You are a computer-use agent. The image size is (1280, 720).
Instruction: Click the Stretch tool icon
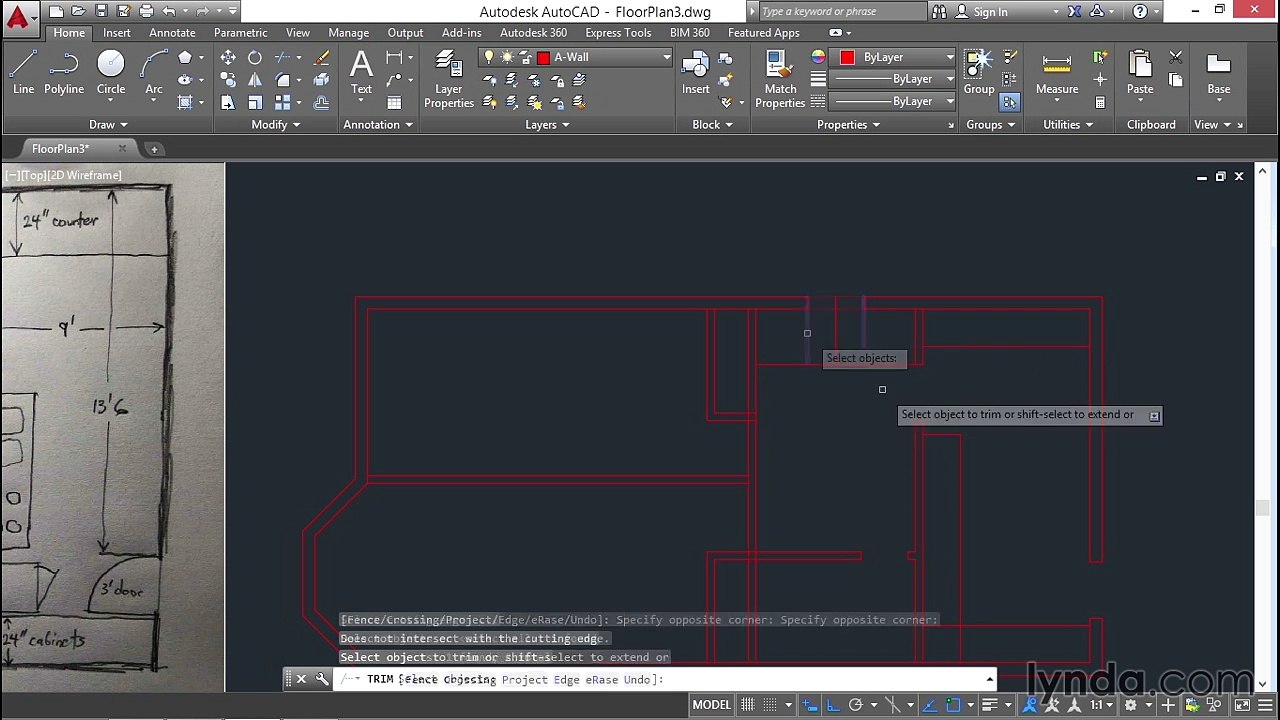pyautogui.click(x=228, y=102)
